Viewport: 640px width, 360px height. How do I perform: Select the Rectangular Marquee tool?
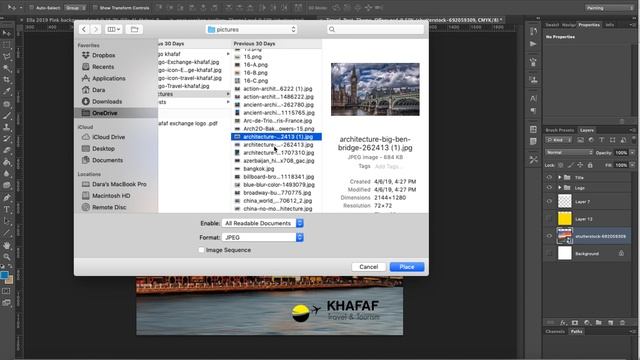pos(7,44)
